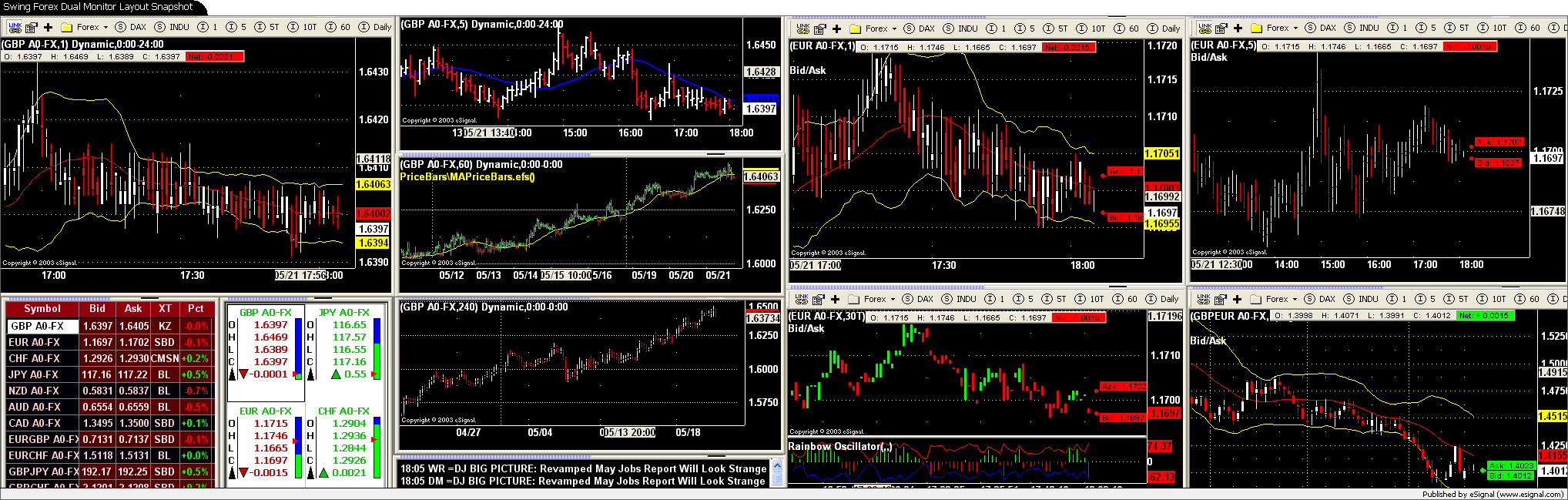Open the 18:05 DM DJ BIG PICTURE news headline
1568x500 pixels.
click(583, 481)
